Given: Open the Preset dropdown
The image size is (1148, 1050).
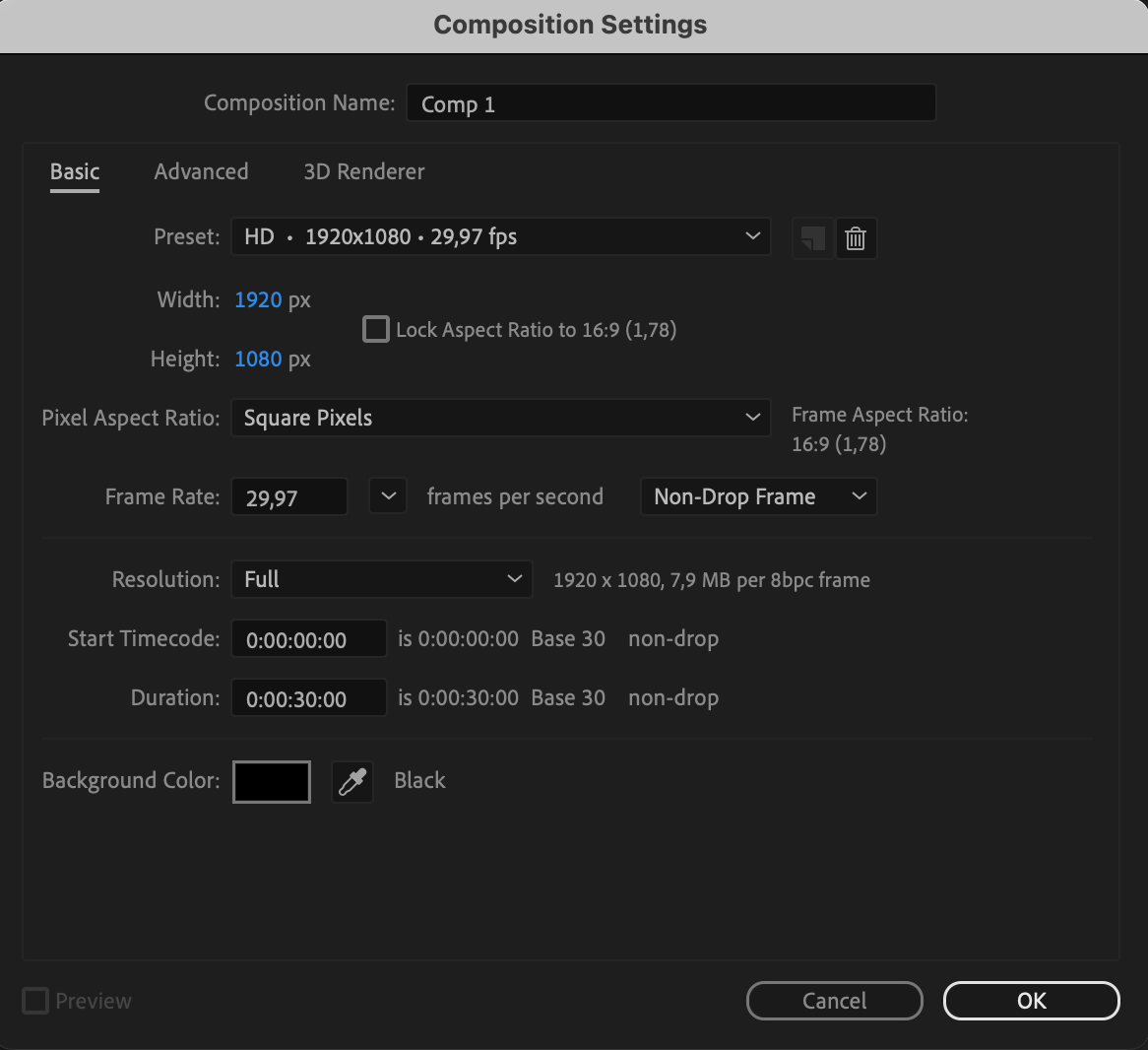Looking at the screenshot, I should coord(500,236).
